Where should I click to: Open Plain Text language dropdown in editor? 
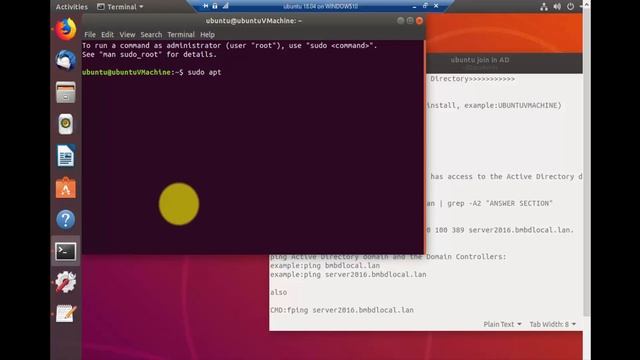[x=502, y=324]
